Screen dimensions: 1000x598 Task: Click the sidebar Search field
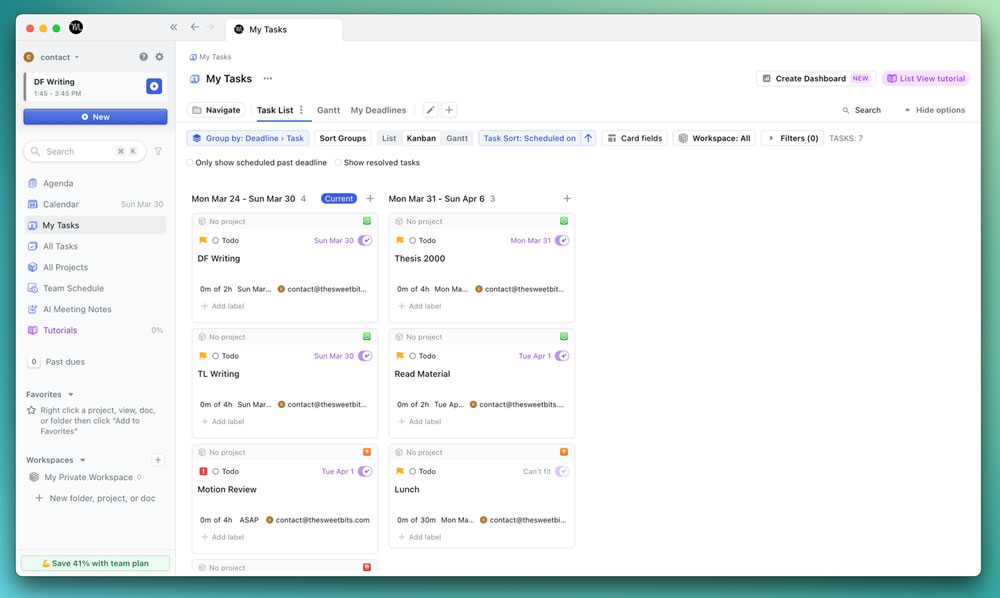85,151
